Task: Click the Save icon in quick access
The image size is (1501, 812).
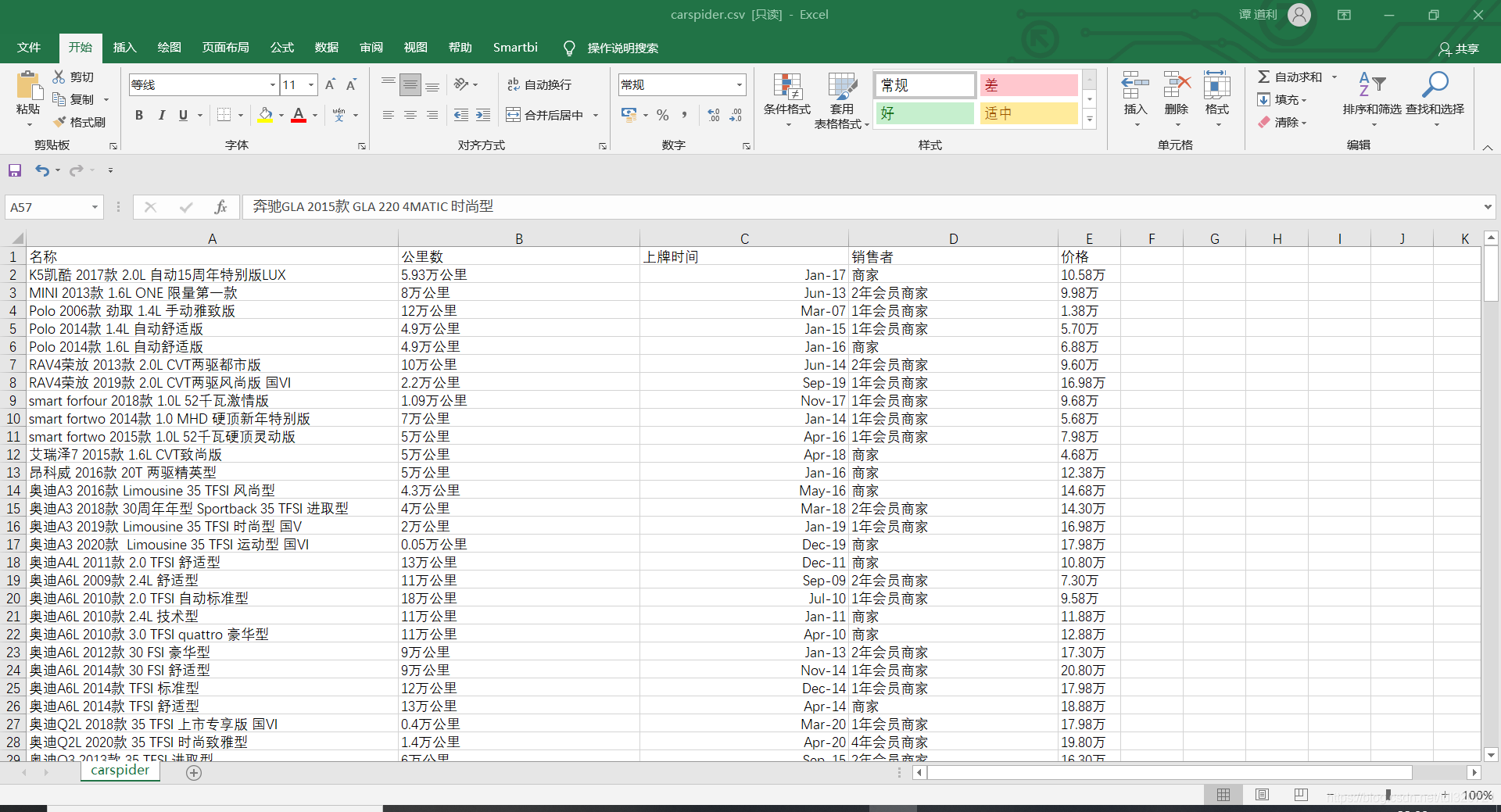Action: (15, 170)
